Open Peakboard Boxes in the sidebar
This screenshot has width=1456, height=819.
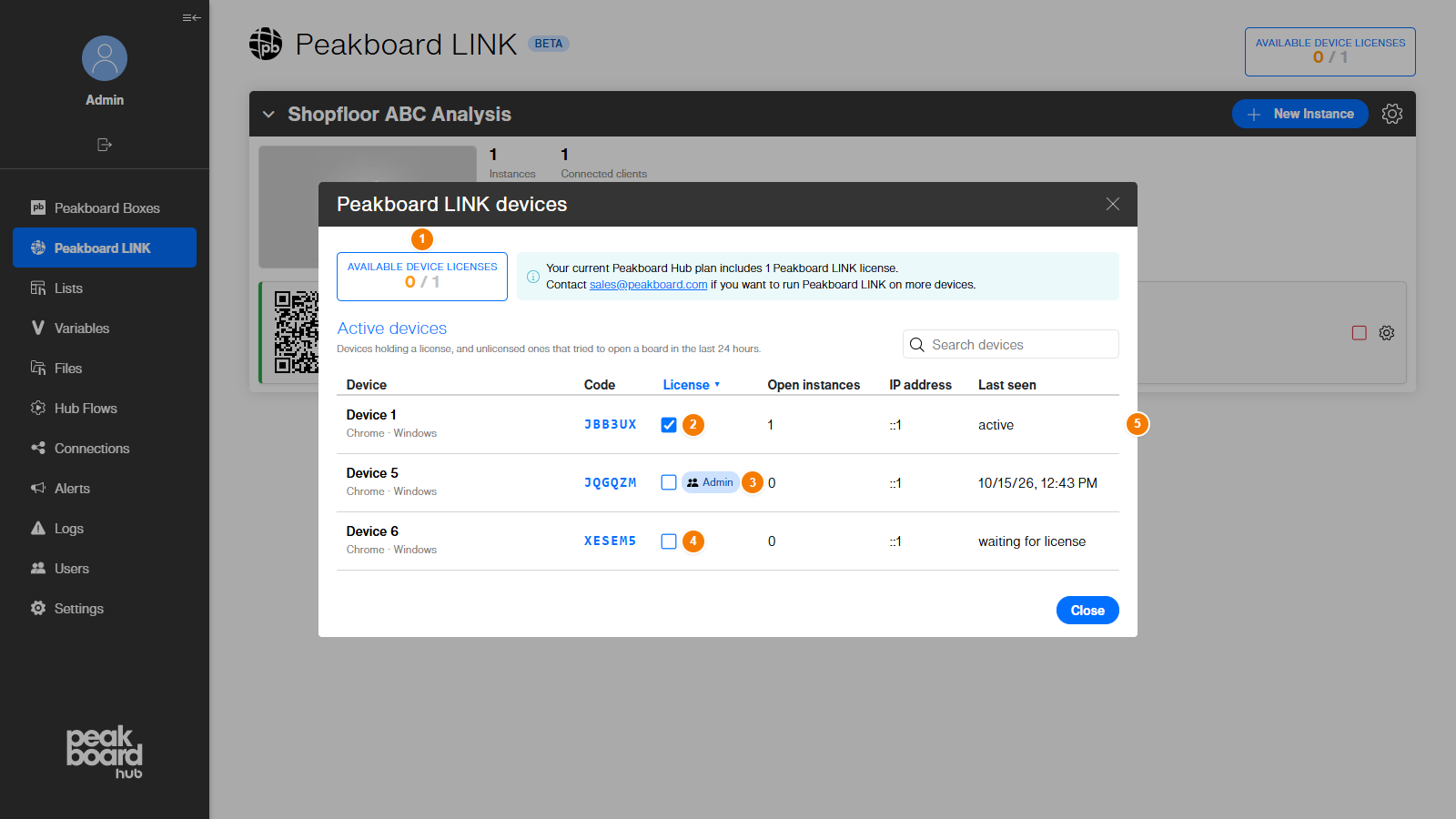(105, 207)
